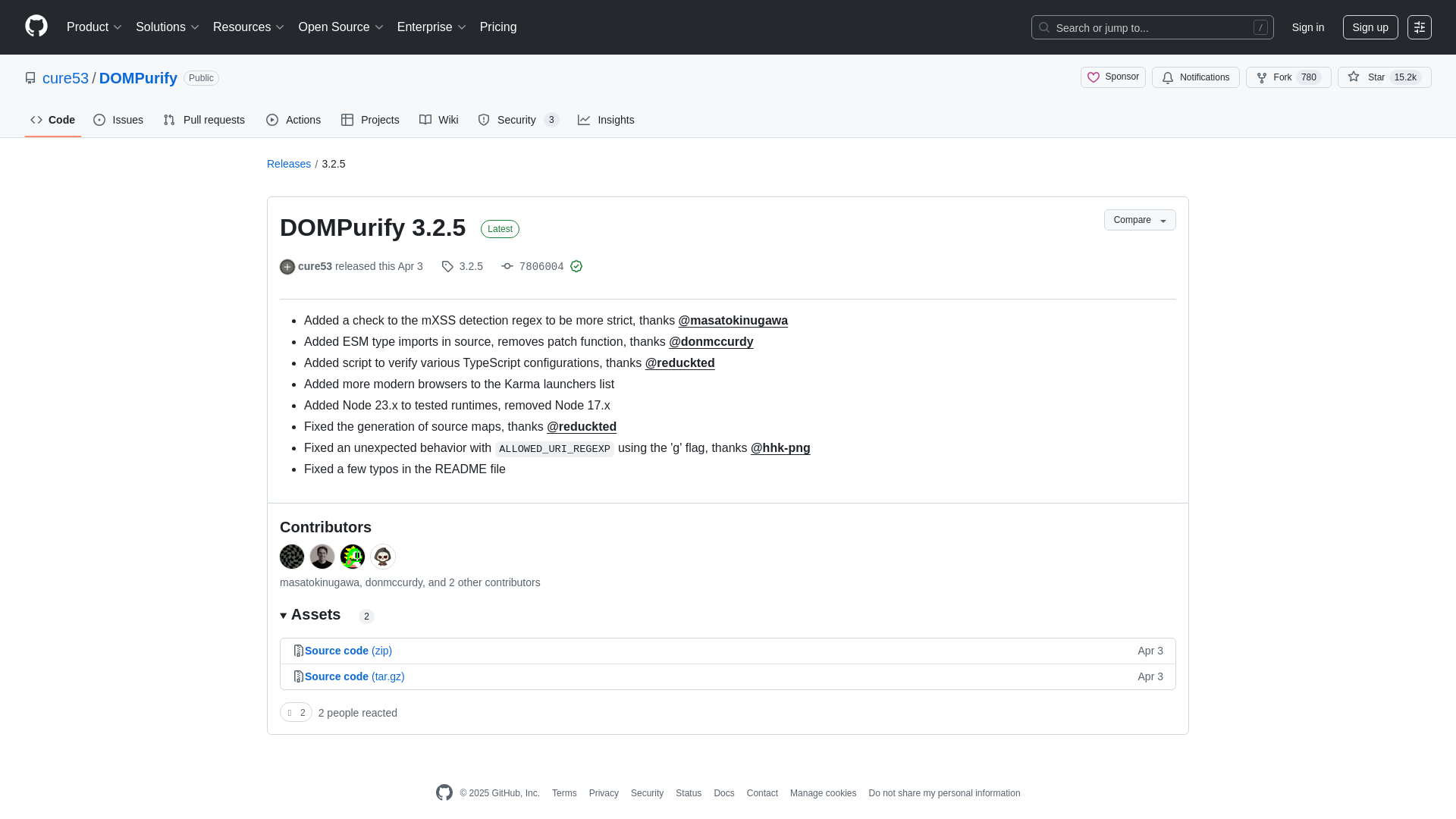This screenshot has width=1456, height=819.
Task: Focus the Search or jump to field
Action: click(x=1152, y=27)
